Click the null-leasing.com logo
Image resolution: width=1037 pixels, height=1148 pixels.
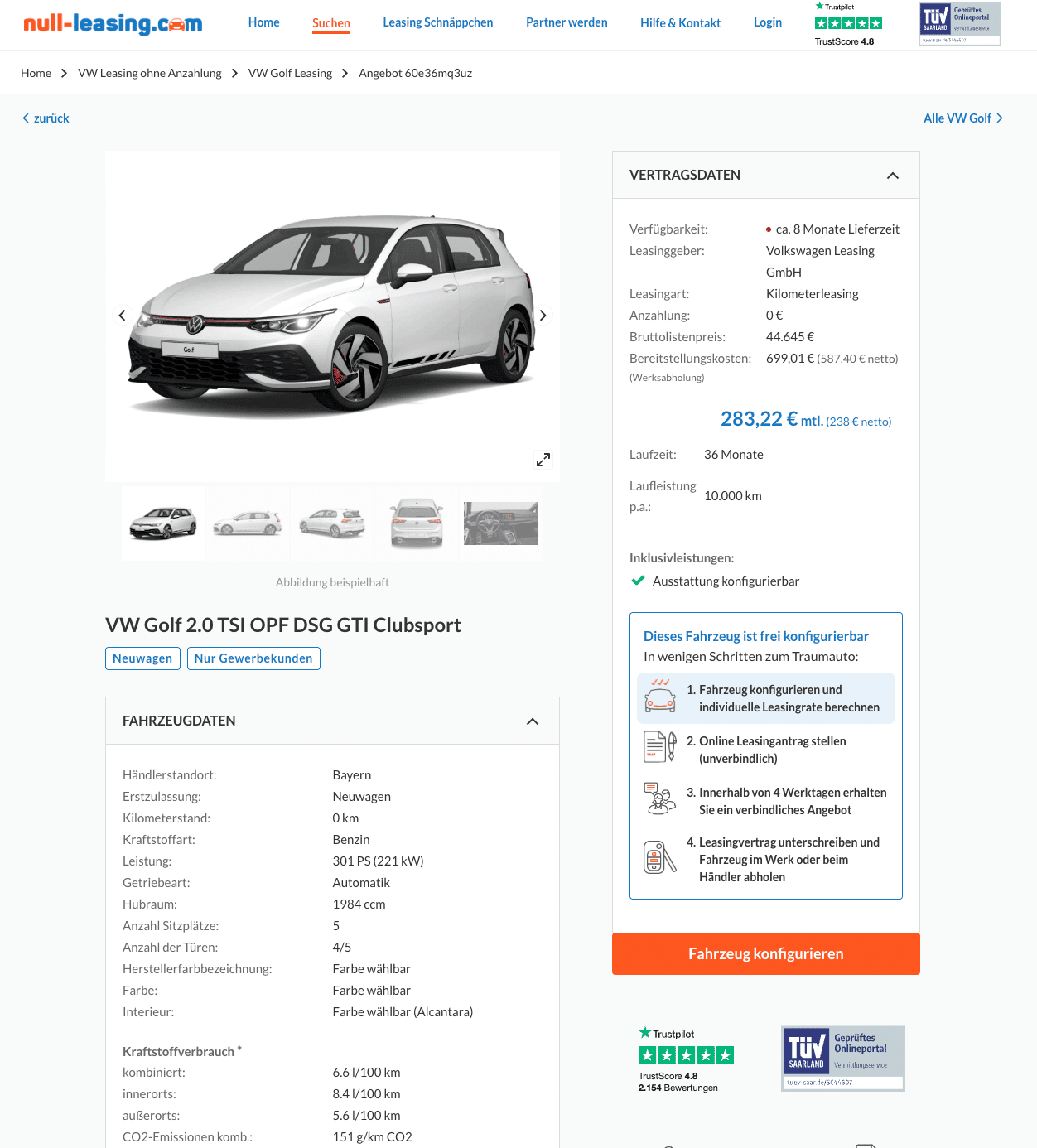(113, 23)
